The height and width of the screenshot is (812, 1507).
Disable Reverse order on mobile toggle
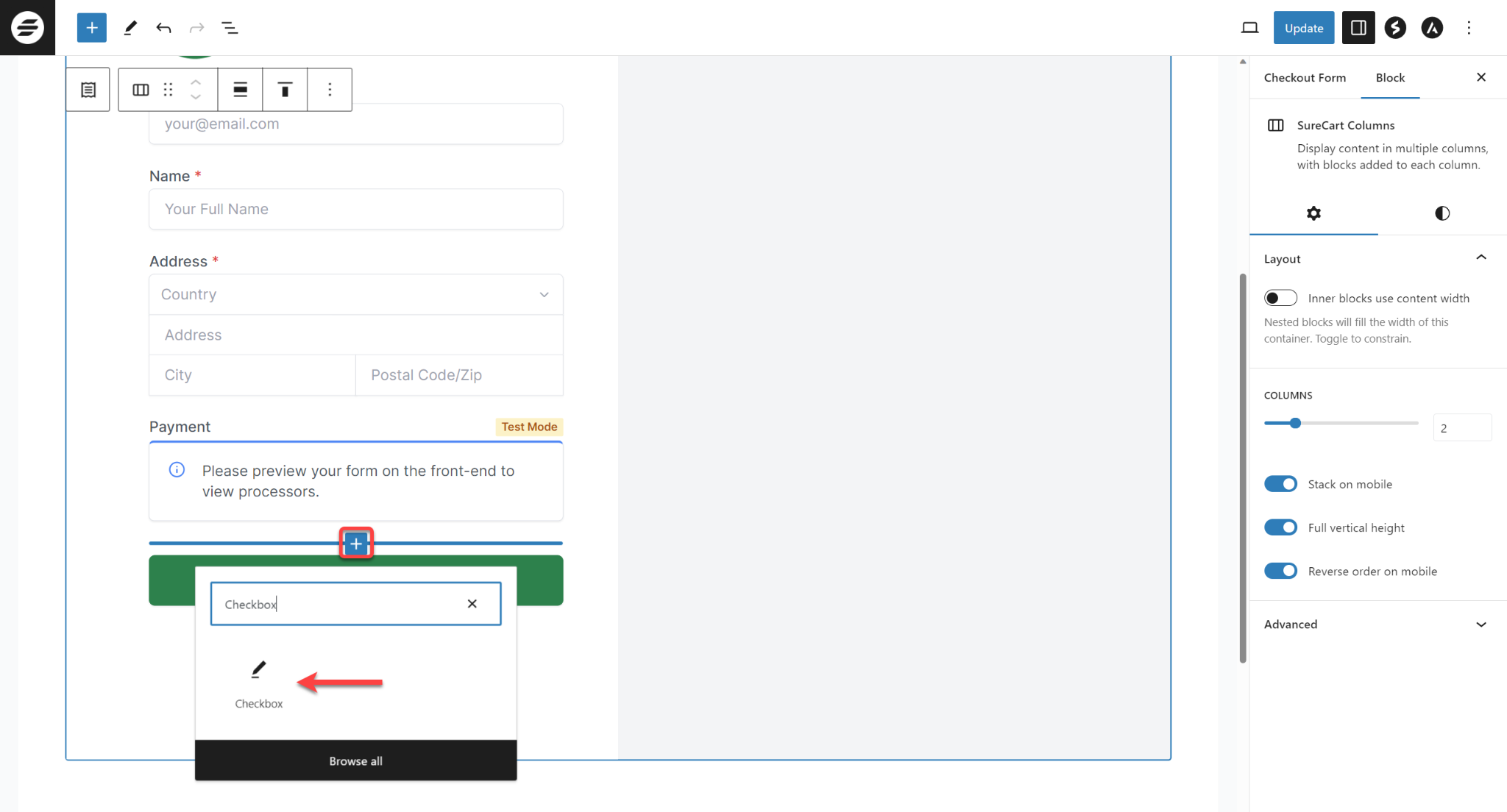tap(1281, 571)
